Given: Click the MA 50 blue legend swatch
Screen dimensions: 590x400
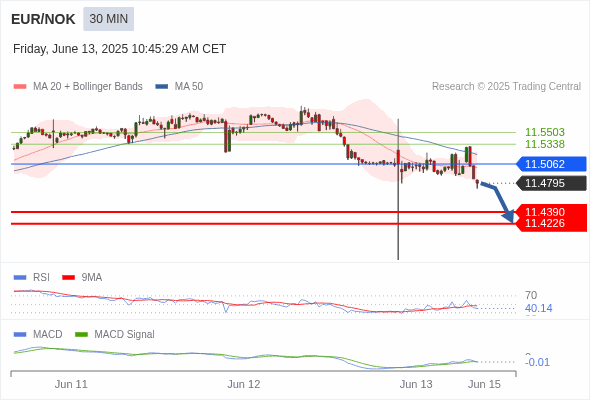Looking at the screenshot, I should pos(162,87).
